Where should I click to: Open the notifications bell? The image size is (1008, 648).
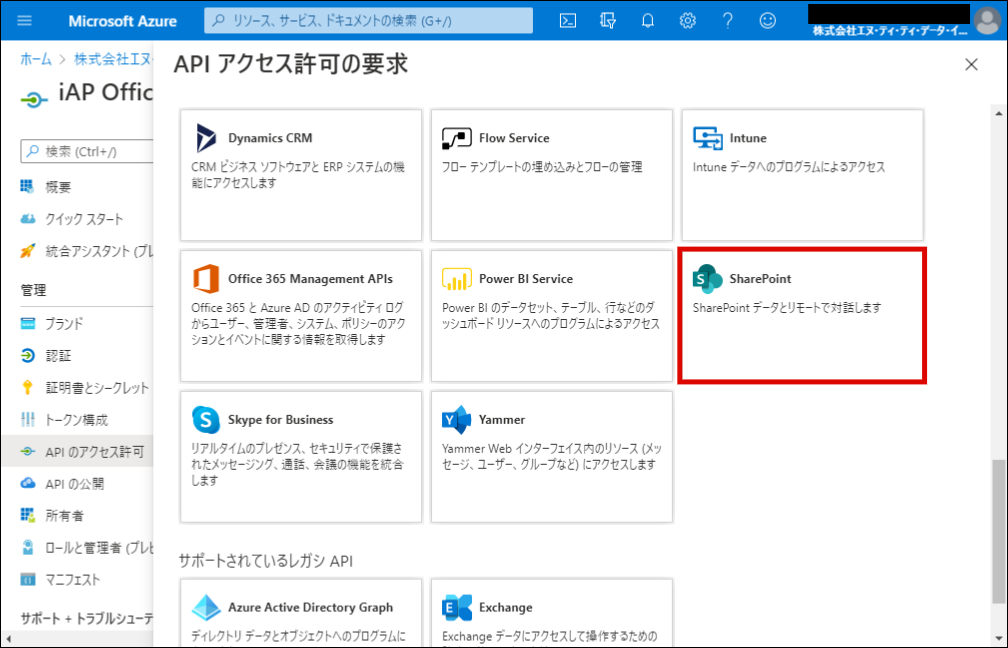647,21
